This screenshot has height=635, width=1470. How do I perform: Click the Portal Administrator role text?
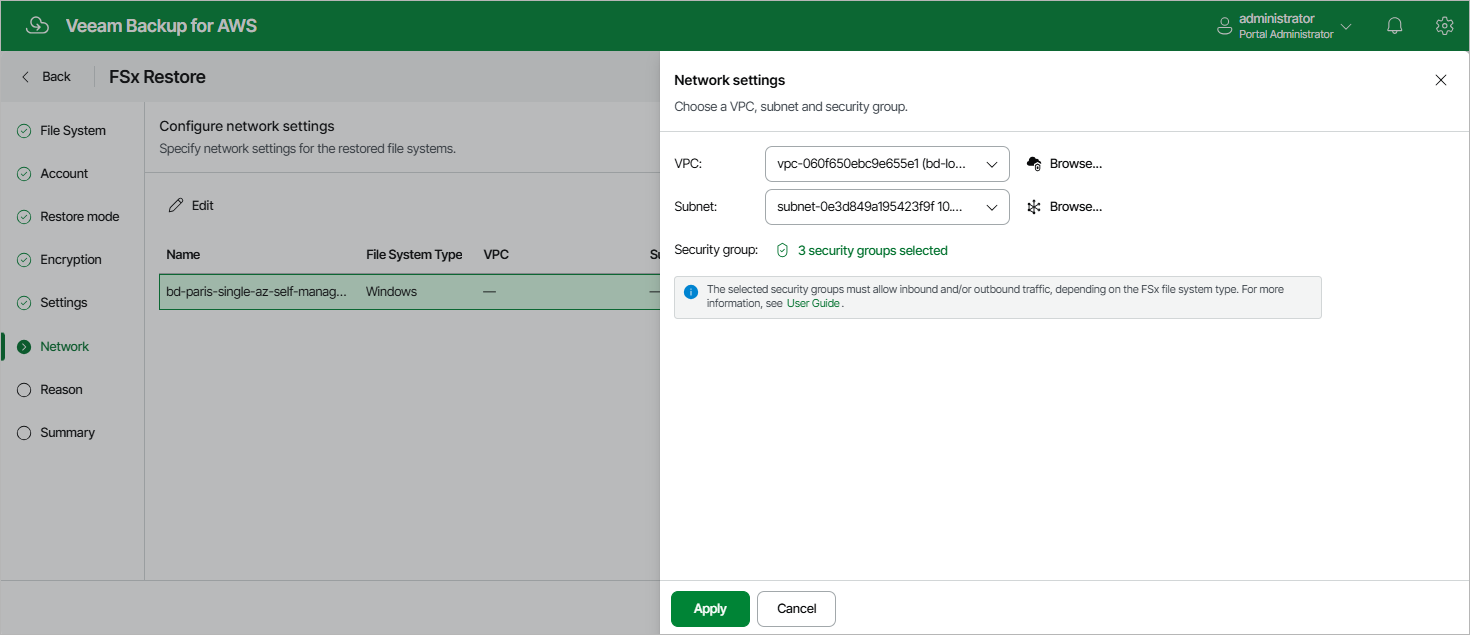click(x=1286, y=34)
